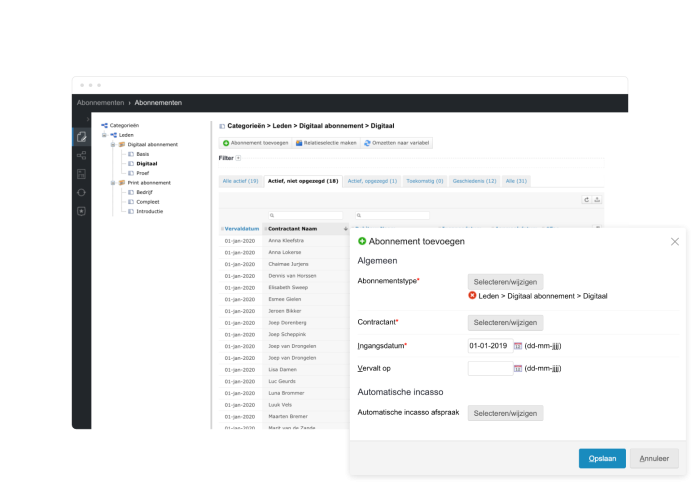Click Omzetten naar variabel icon button
Image resolution: width=700 pixels, height=493 pixels.
click(x=396, y=143)
